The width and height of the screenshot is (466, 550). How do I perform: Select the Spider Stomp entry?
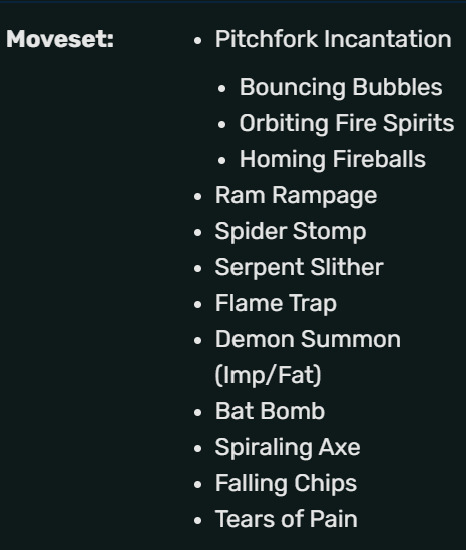coord(291,231)
